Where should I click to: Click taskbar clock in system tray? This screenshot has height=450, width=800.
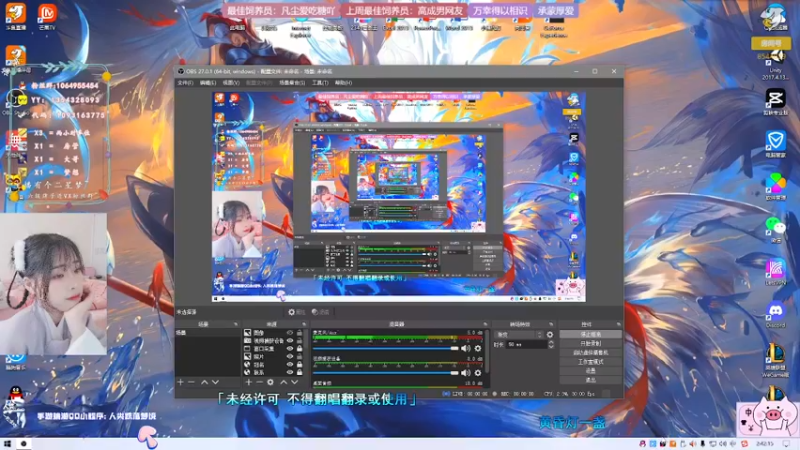coord(765,444)
